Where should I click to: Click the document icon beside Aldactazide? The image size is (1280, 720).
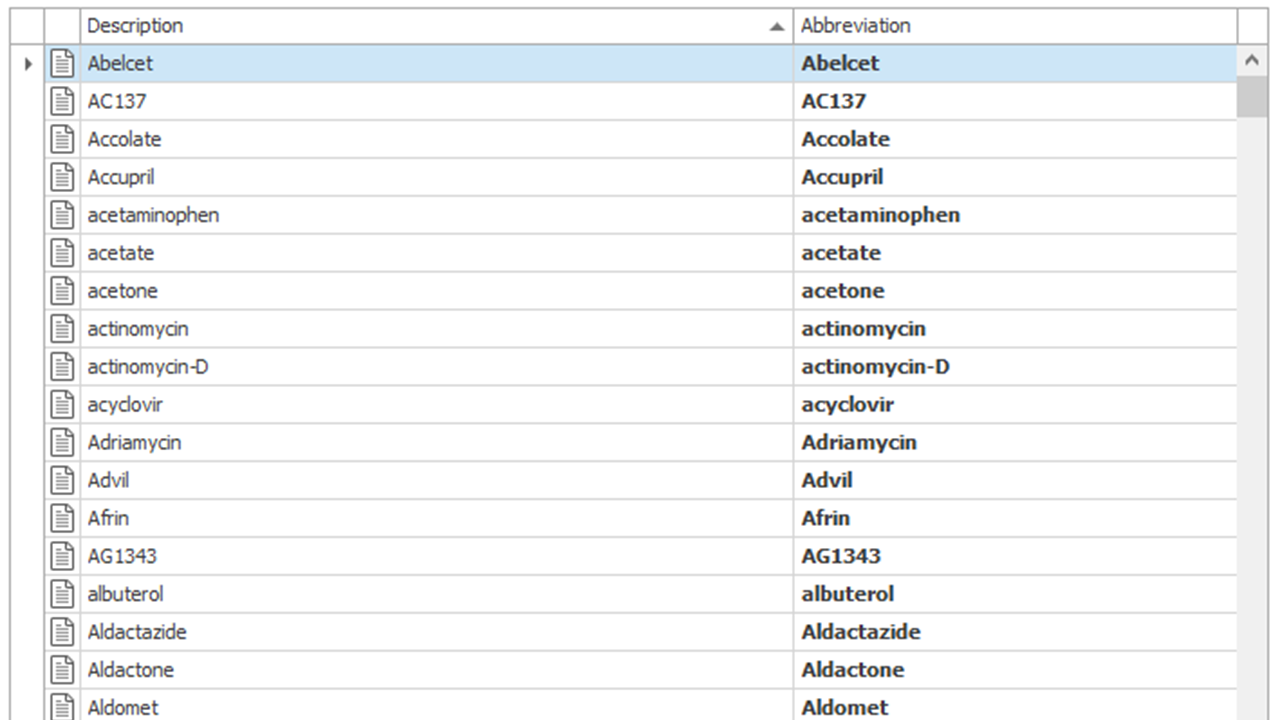[63, 632]
